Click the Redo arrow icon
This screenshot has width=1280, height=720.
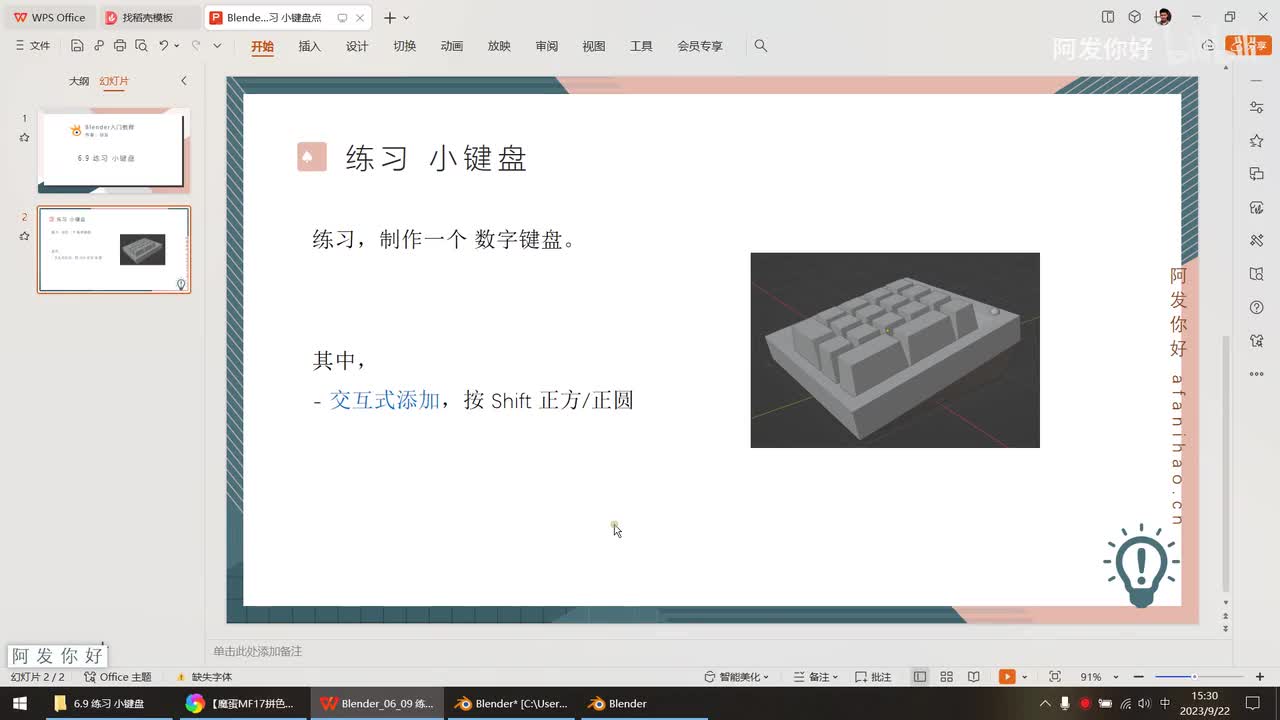coord(196,46)
